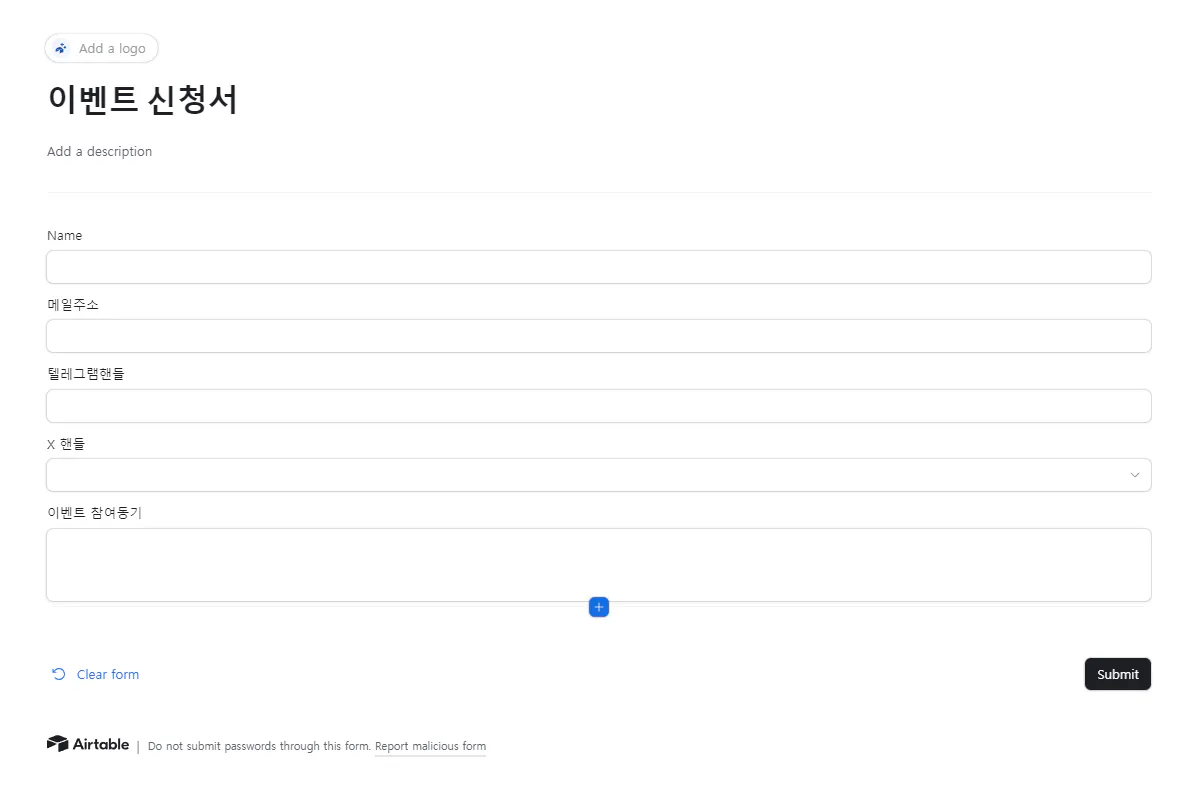The height and width of the screenshot is (810, 1183).
Task: Open the X 핸들 combo box
Action: 598,475
